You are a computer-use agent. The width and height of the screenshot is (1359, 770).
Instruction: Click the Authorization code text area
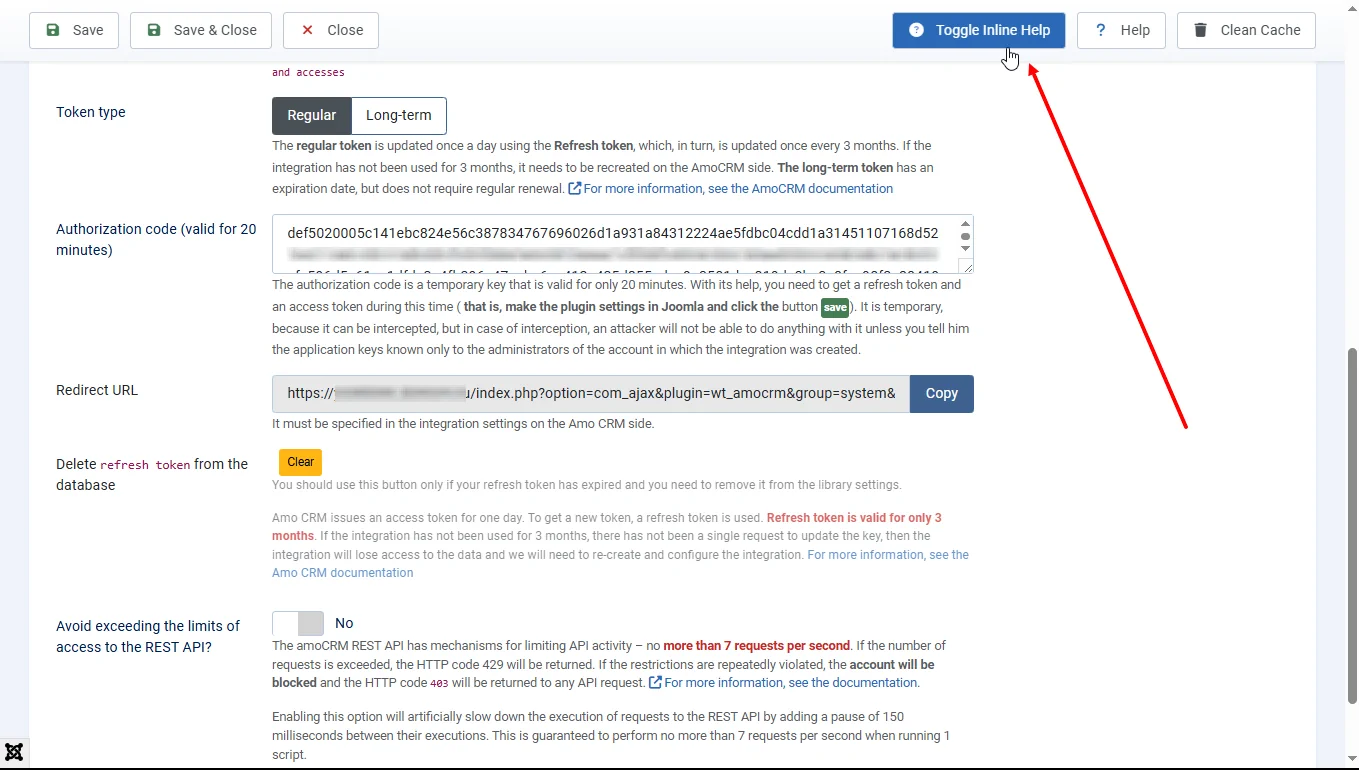coord(612,244)
